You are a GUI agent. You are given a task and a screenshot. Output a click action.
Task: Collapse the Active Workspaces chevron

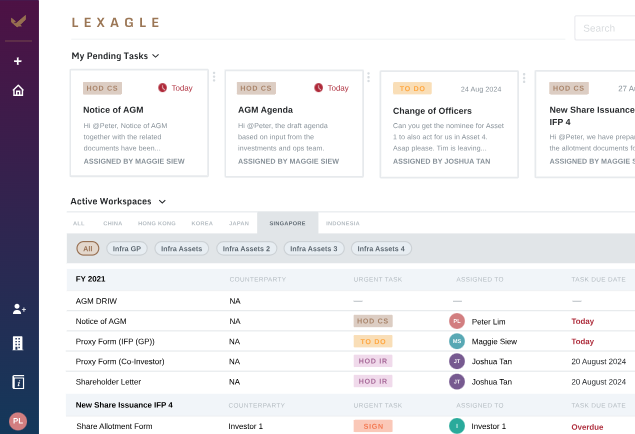coord(162,202)
